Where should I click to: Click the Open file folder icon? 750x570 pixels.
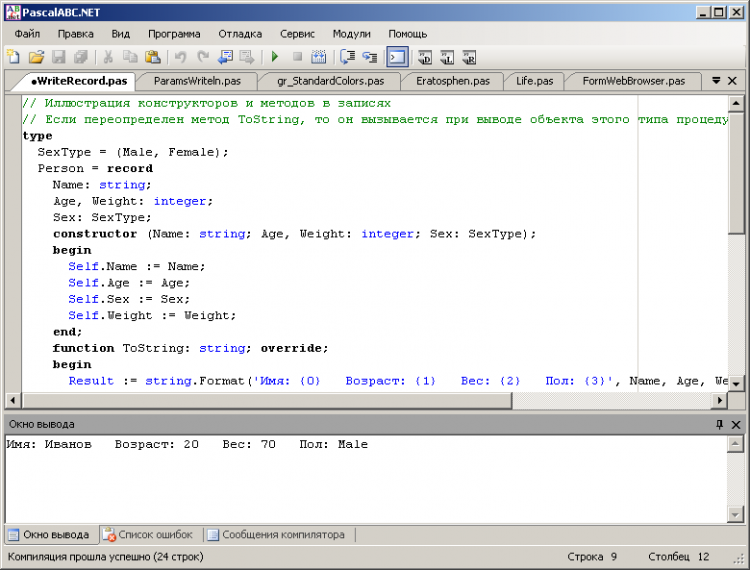36,57
